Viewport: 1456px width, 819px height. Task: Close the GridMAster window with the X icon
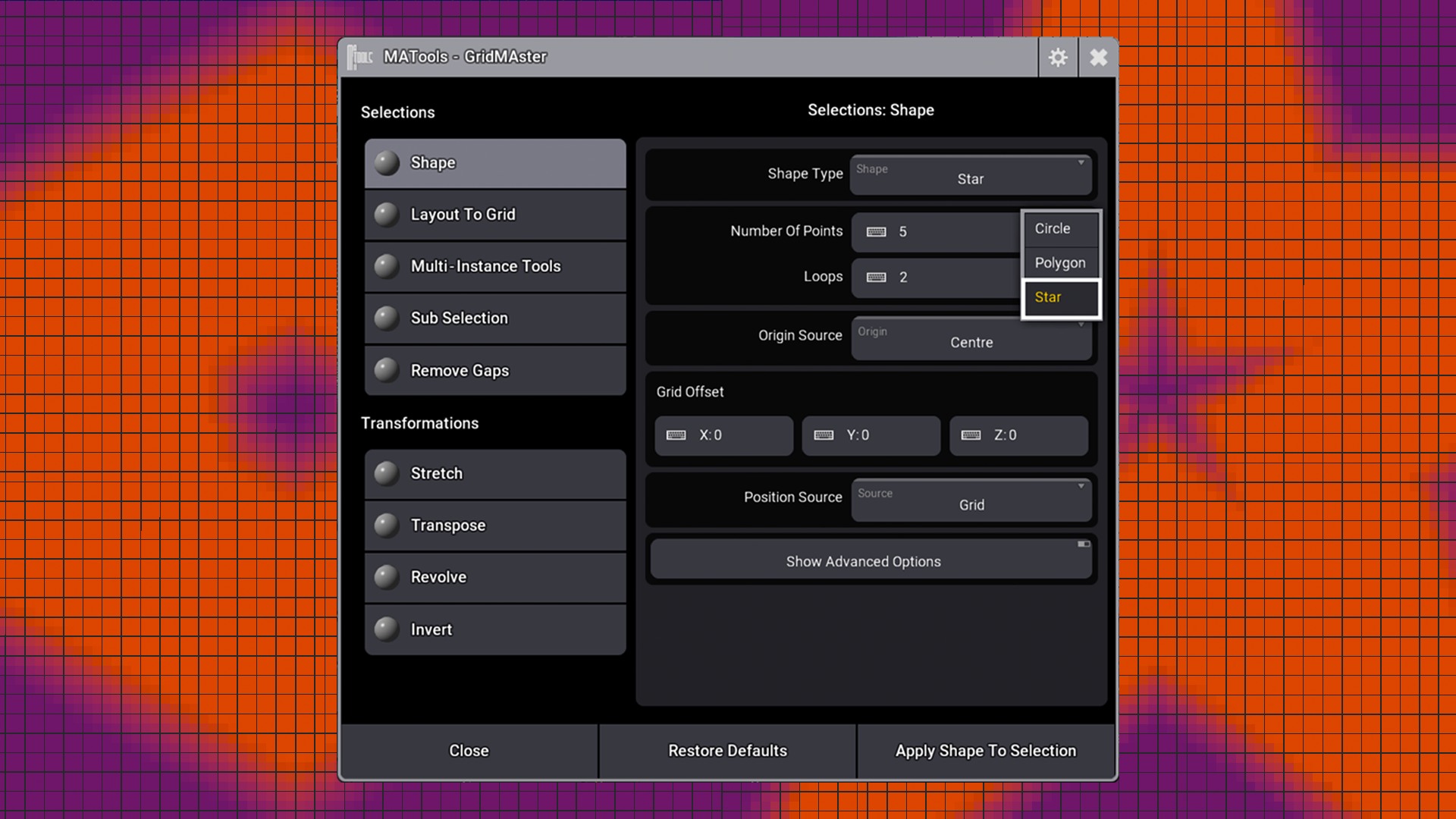(1098, 57)
